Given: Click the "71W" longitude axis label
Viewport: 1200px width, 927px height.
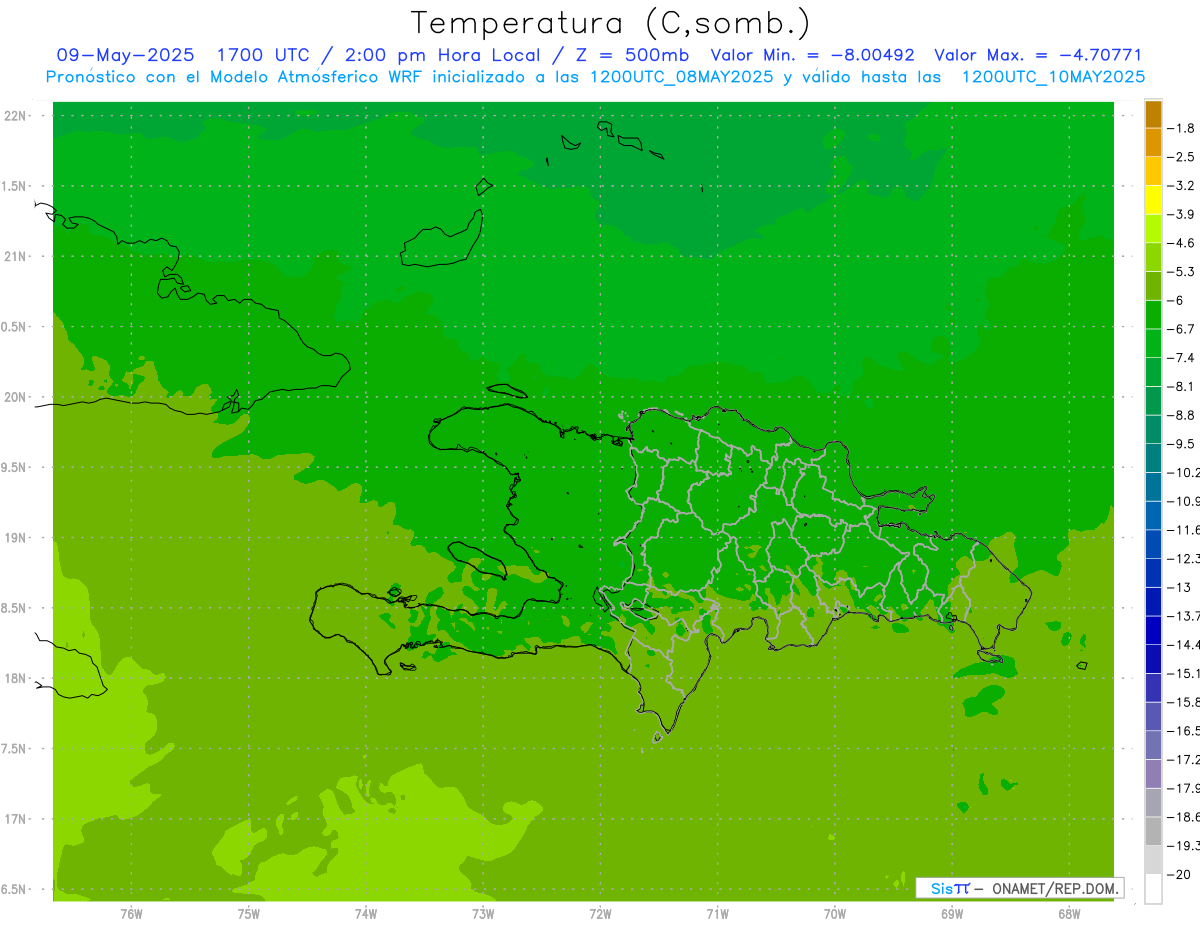Looking at the screenshot, I should 717,913.
